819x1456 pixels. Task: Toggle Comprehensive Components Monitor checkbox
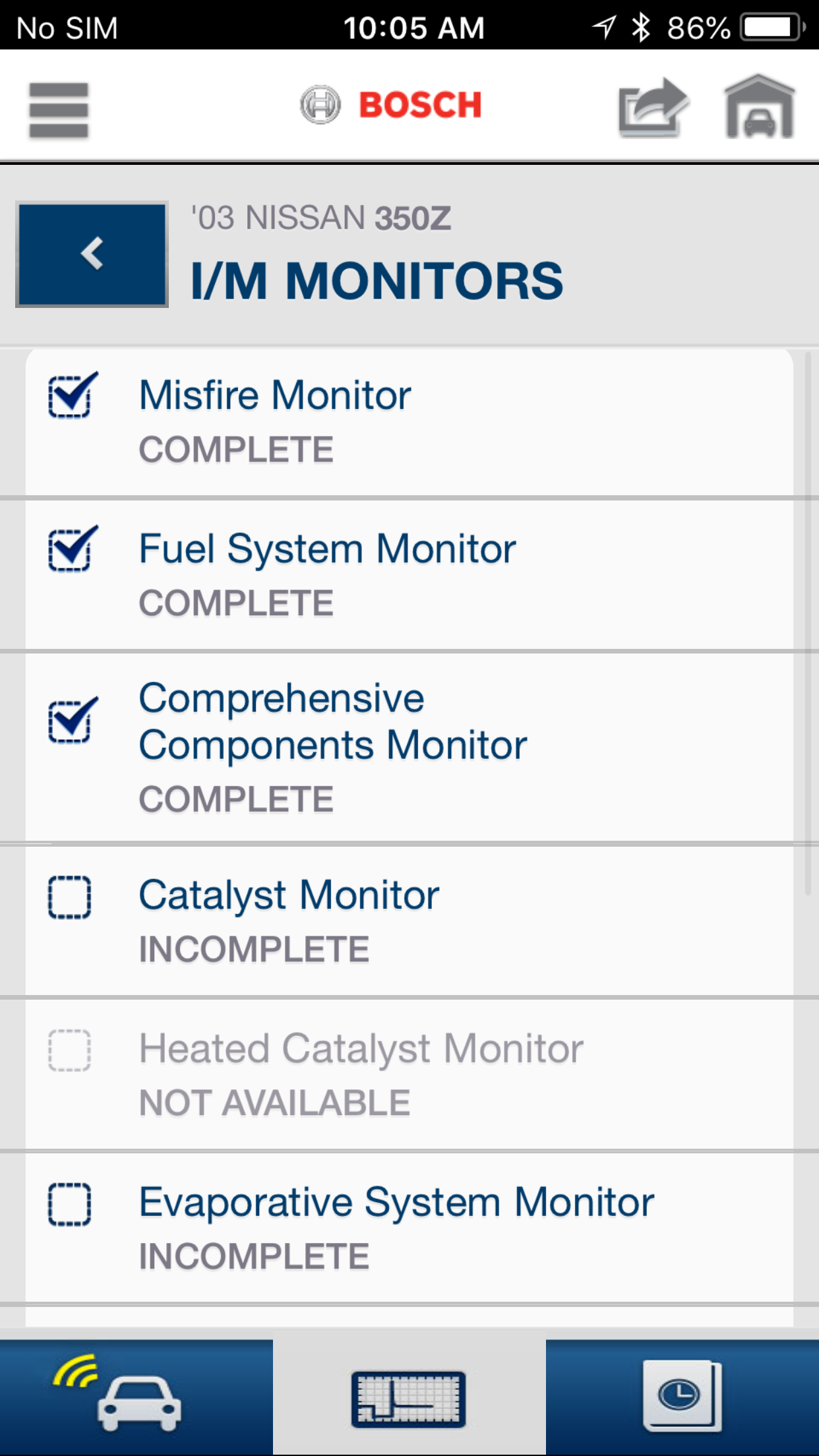pyautogui.click(x=71, y=720)
